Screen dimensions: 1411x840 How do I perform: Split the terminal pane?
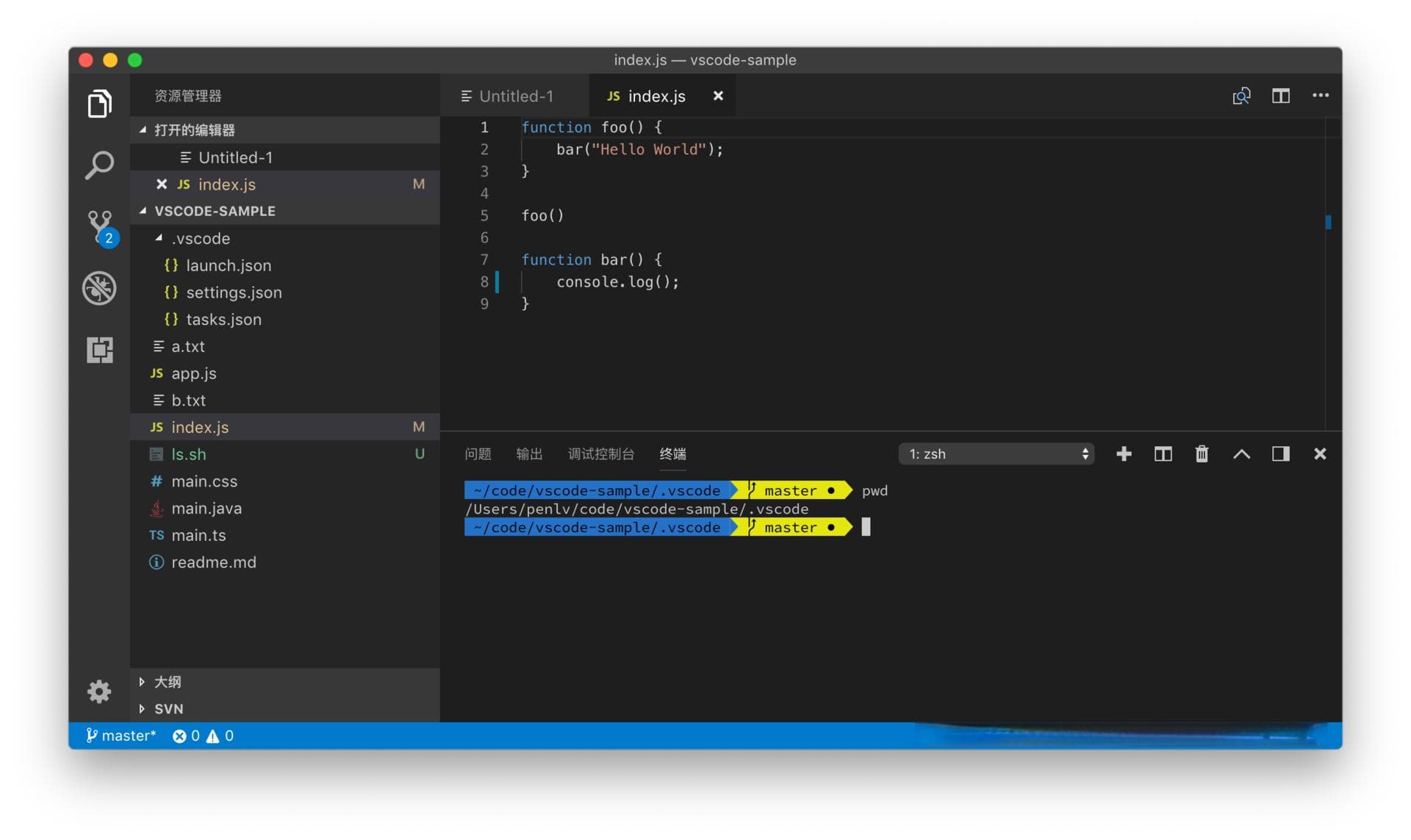tap(1163, 453)
